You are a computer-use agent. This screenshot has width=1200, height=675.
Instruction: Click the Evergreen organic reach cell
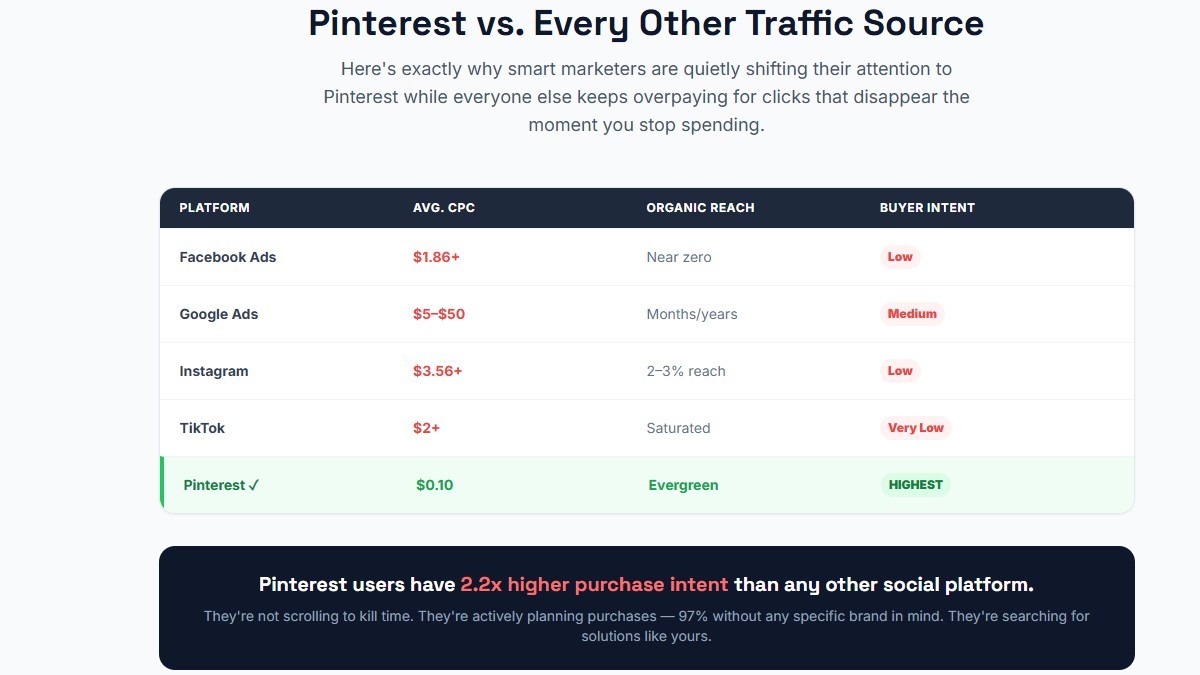(x=684, y=485)
